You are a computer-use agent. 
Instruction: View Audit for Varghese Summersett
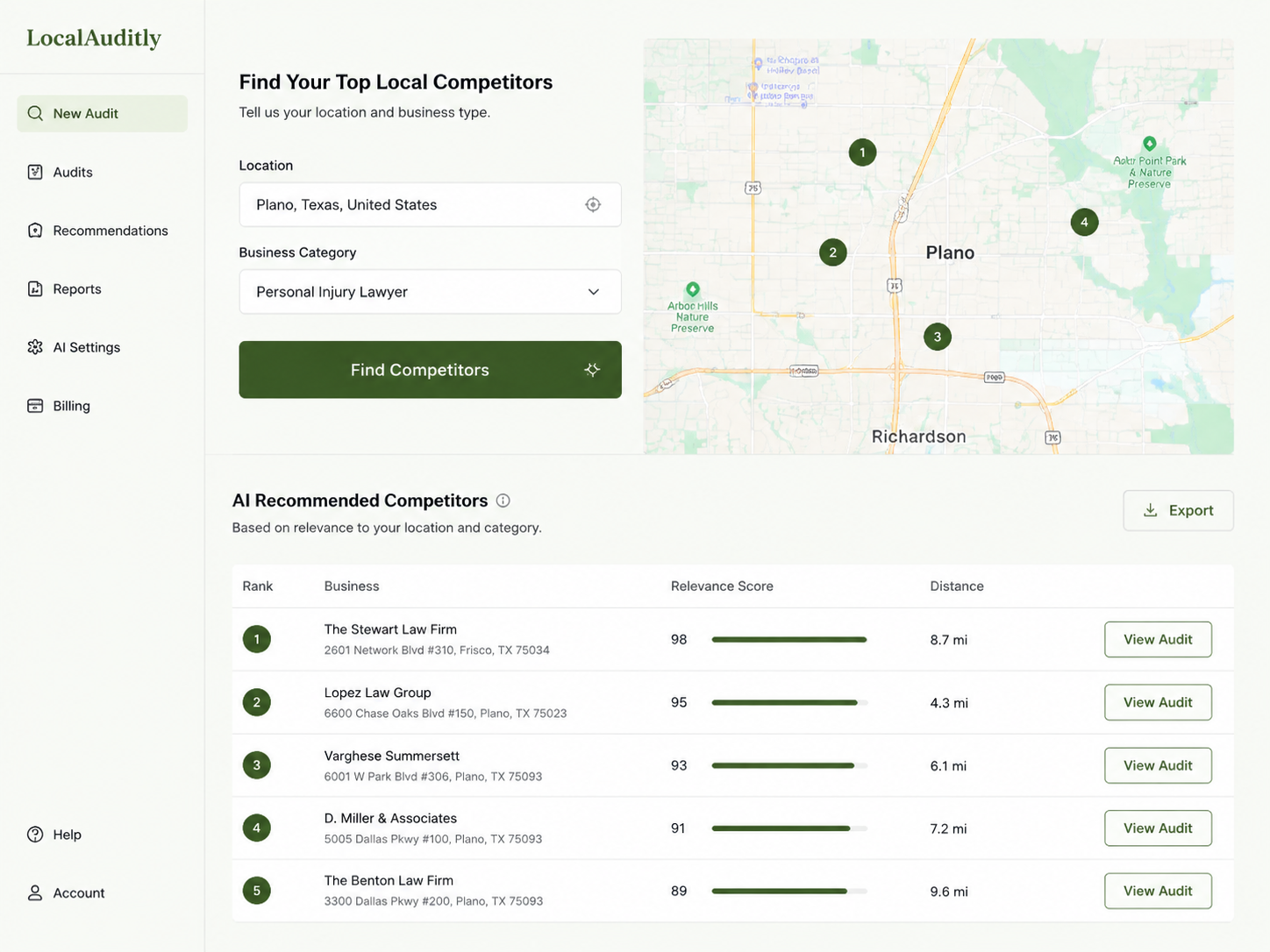click(1158, 765)
